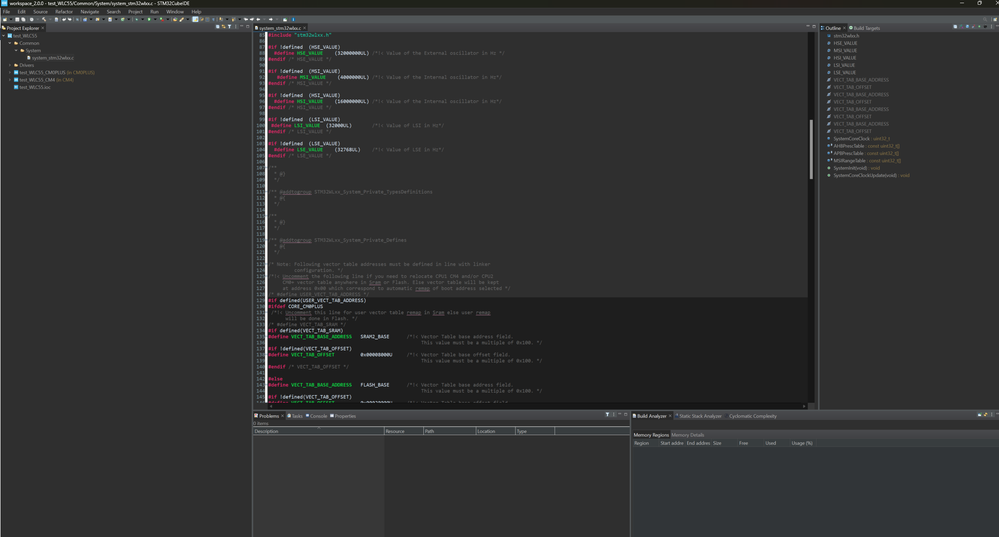Open the Refactor menu
Image resolution: width=999 pixels, height=537 pixels.
coord(64,12)
